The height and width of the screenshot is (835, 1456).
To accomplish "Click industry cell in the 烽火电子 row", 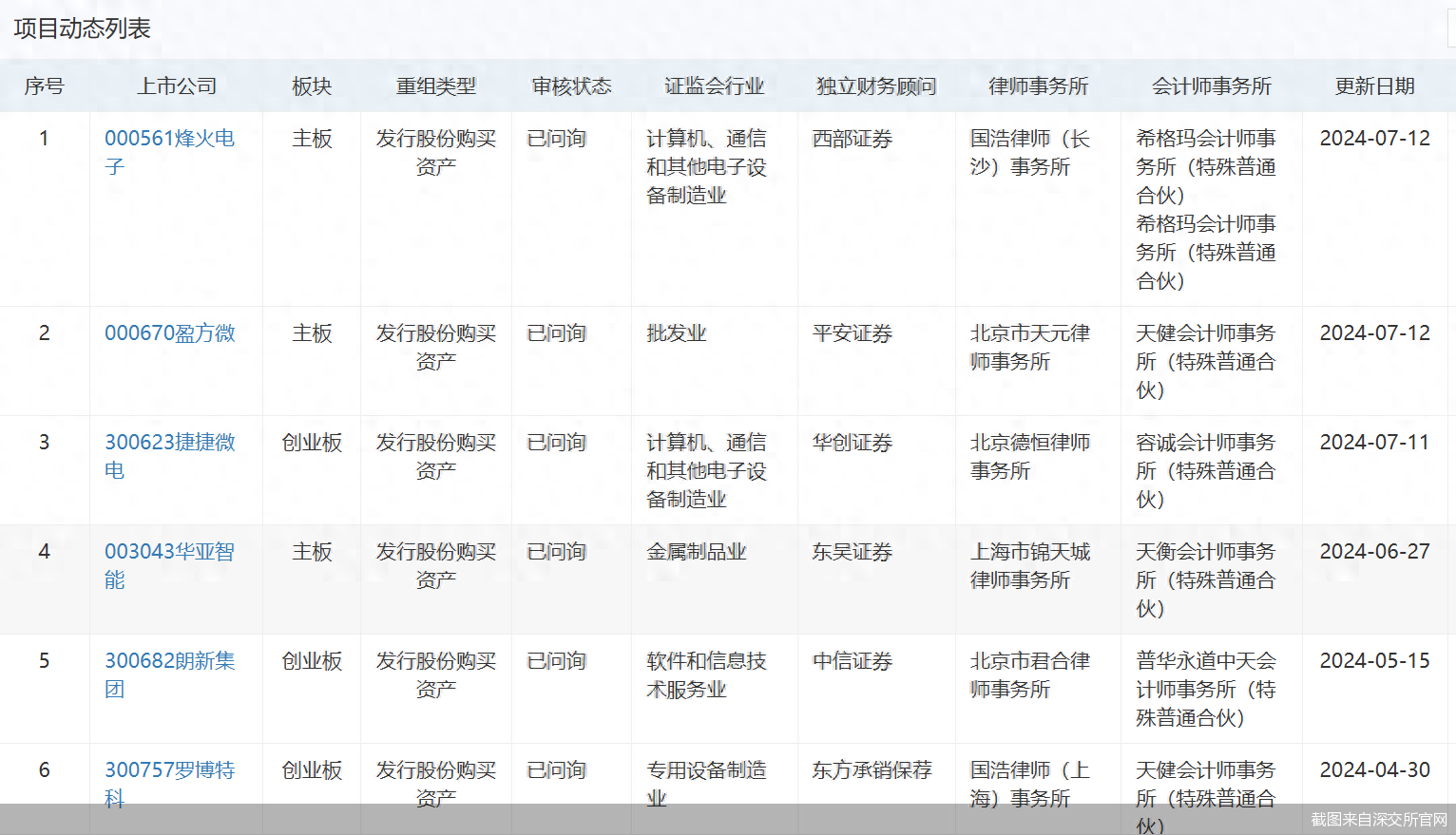I will (706, 166).
